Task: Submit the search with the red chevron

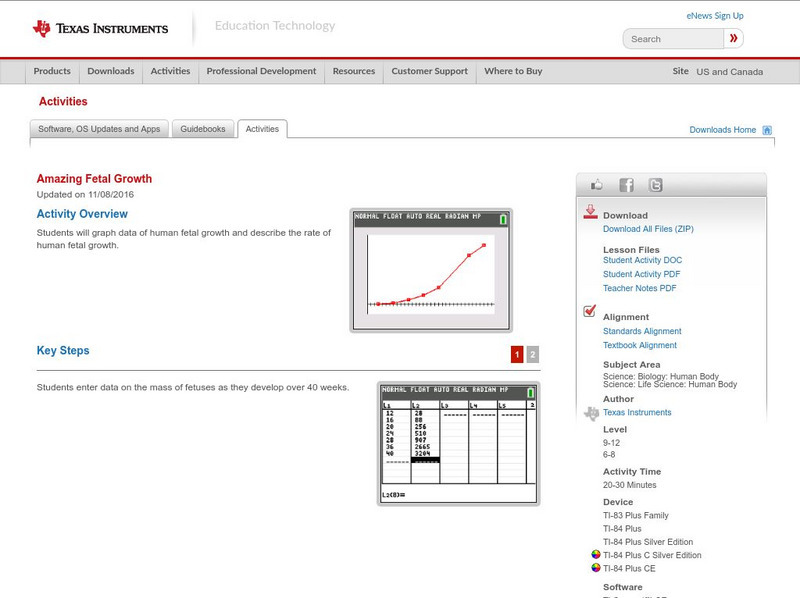Action: 733,38
